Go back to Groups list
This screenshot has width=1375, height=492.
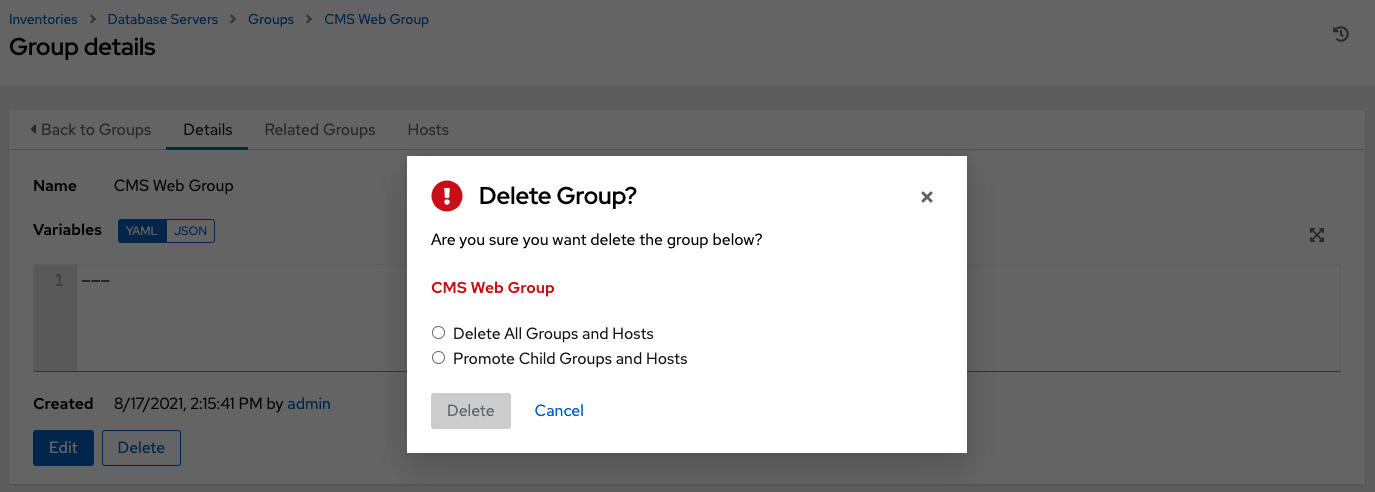coord(90,130)
